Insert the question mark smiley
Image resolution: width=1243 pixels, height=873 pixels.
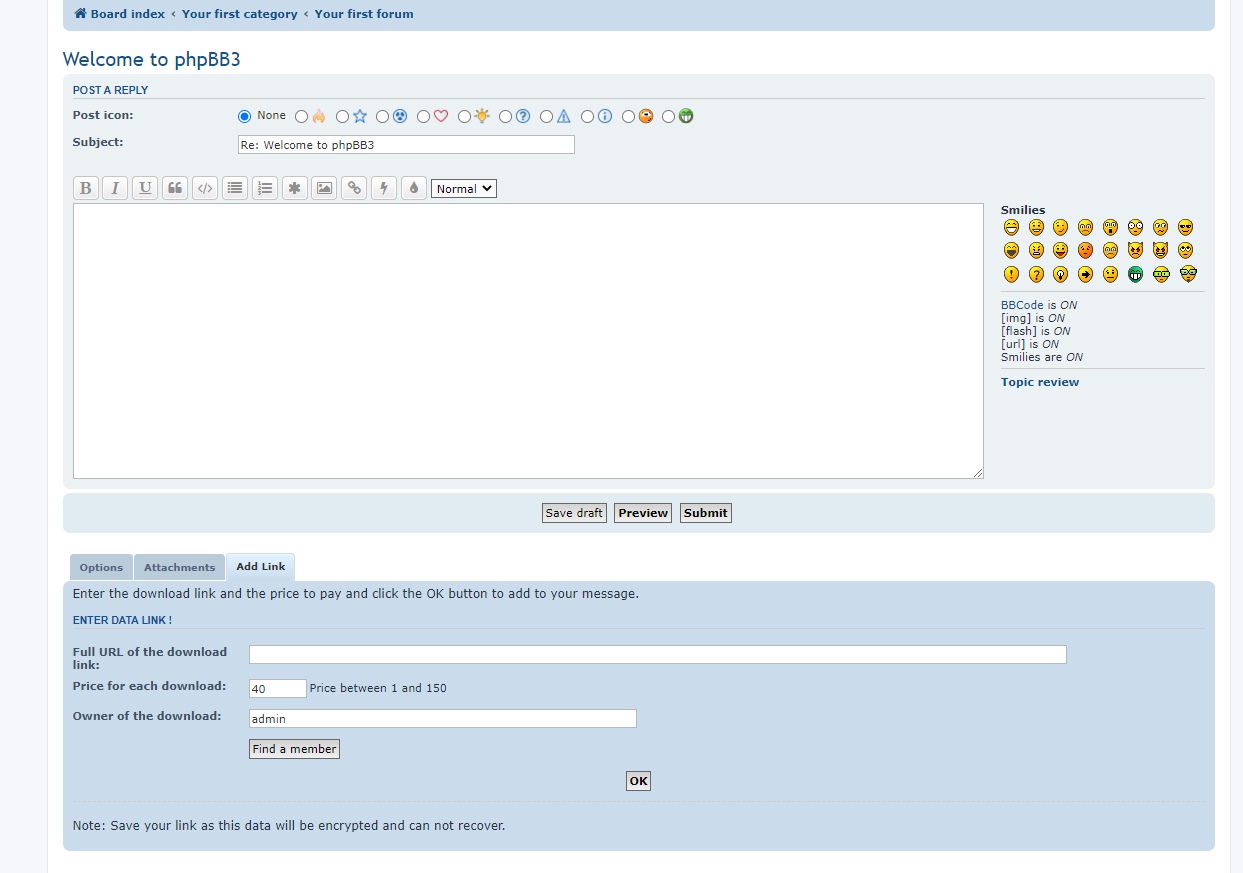[1036, 274]
